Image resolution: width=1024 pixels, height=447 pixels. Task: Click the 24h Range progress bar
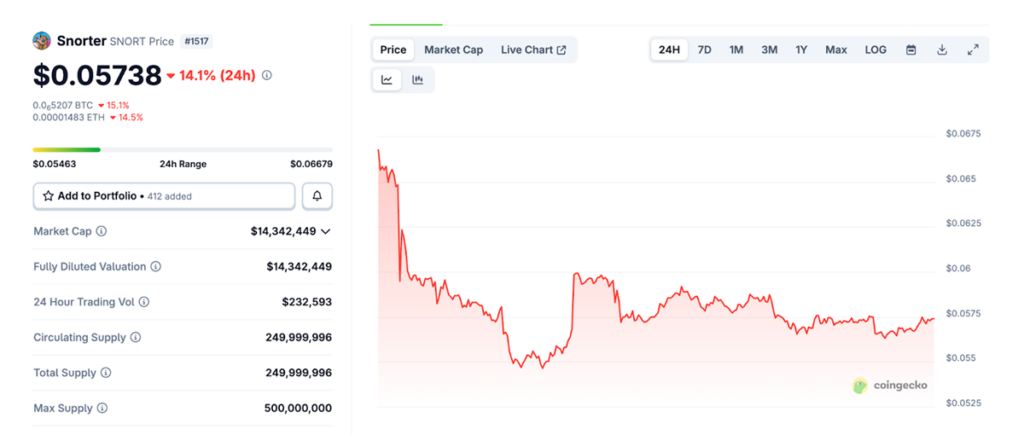[x=182, y=150]
